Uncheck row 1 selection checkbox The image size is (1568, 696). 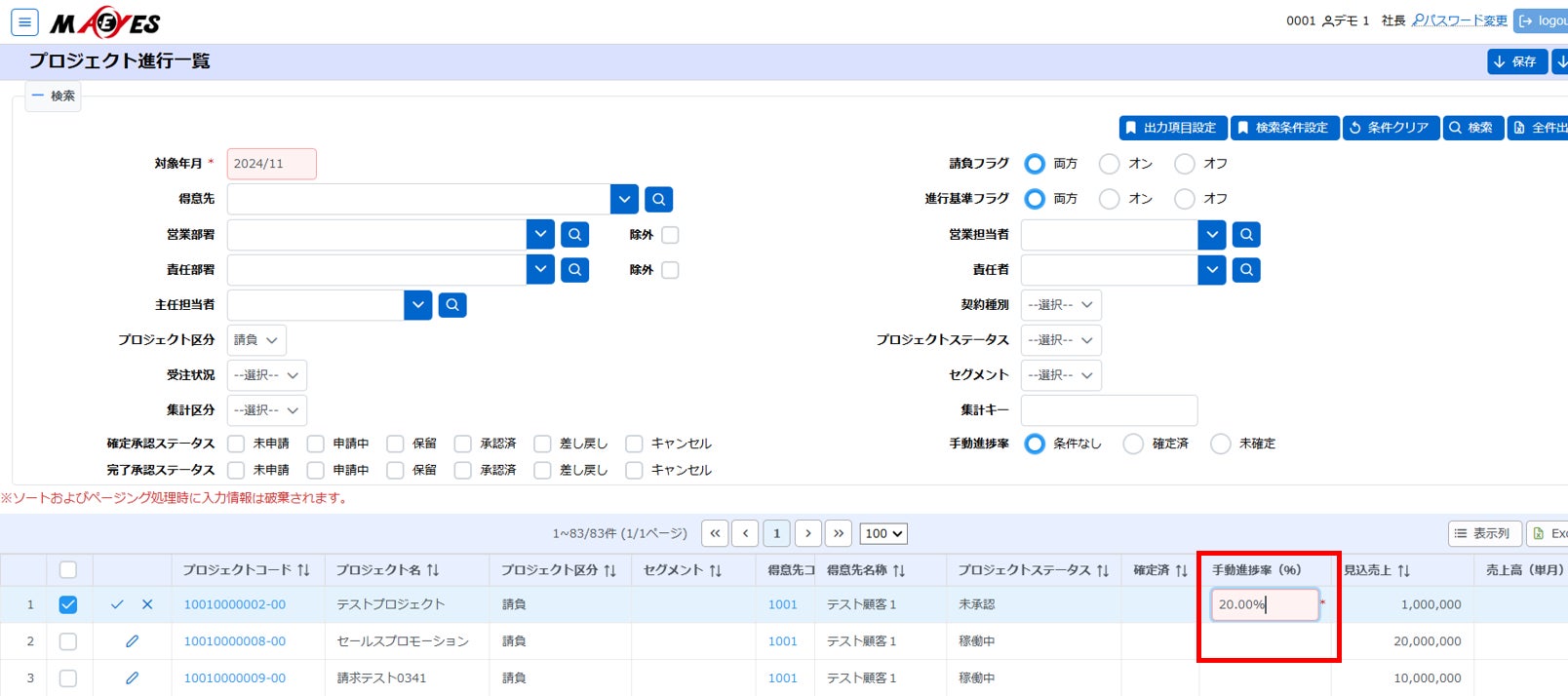(67, 604)
